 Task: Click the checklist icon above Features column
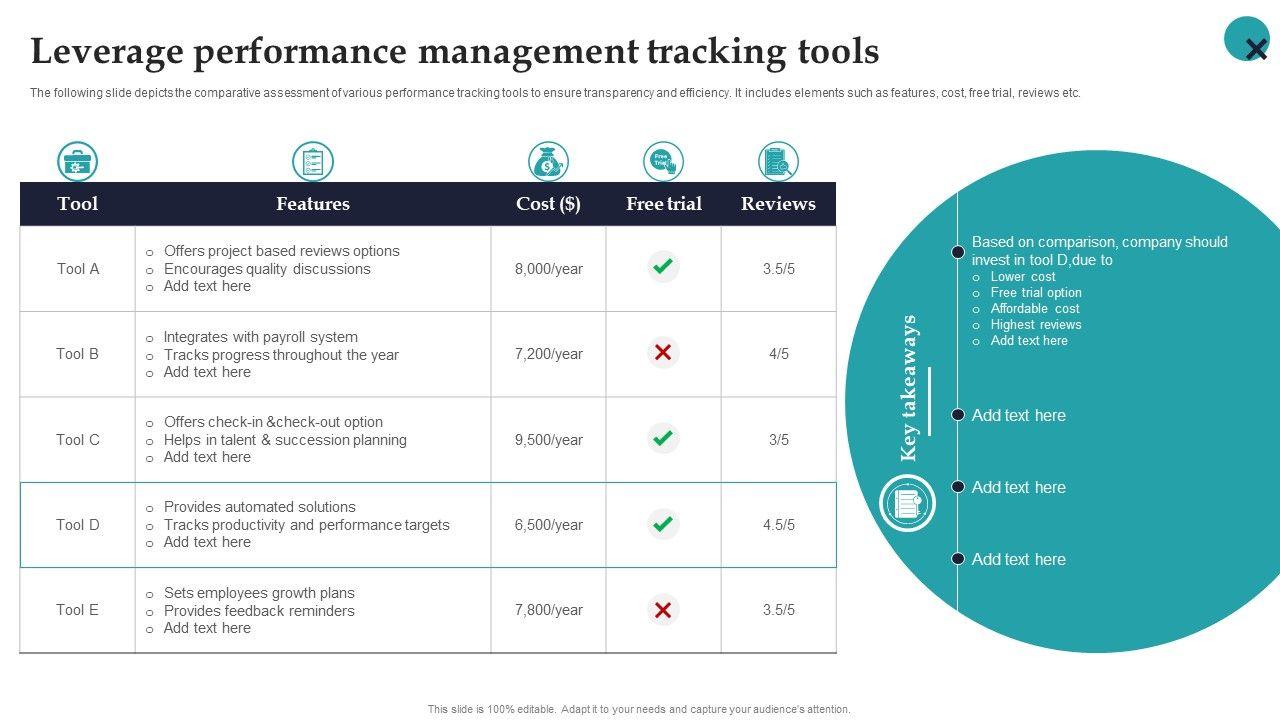[313, 162]
